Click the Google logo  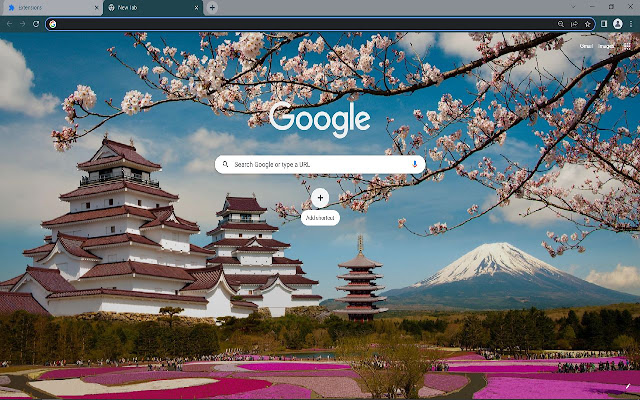tap(320, 119)
